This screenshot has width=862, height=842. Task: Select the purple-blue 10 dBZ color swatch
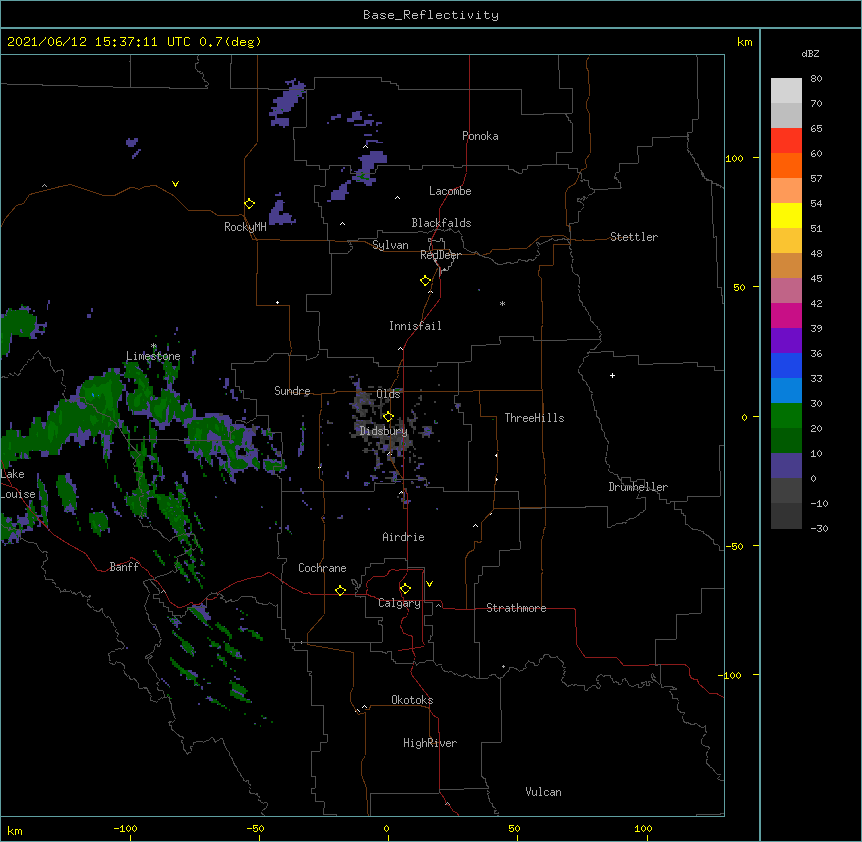(786, 466)
